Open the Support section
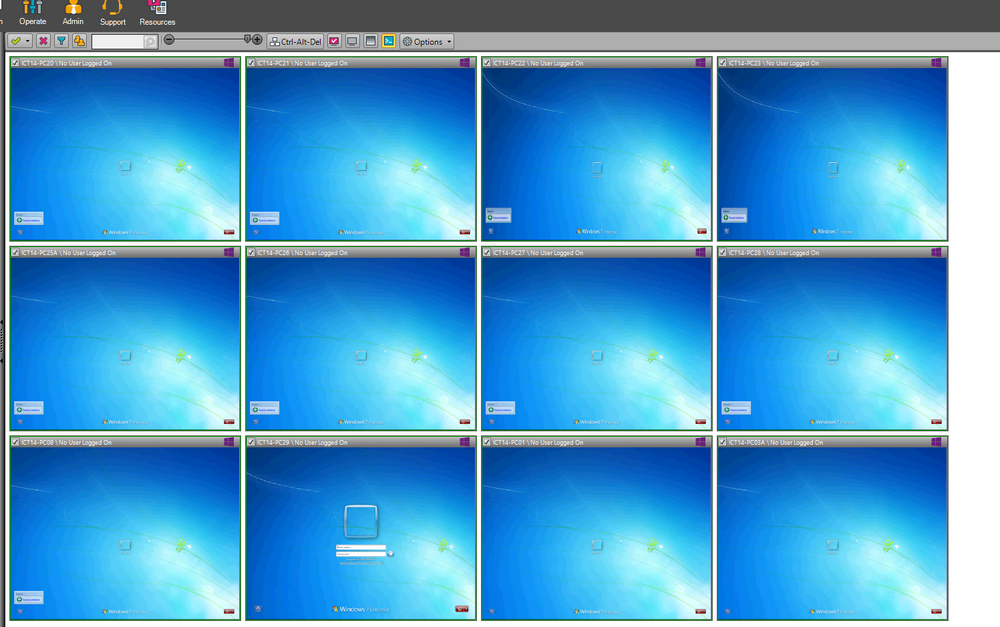 point(112,13)
